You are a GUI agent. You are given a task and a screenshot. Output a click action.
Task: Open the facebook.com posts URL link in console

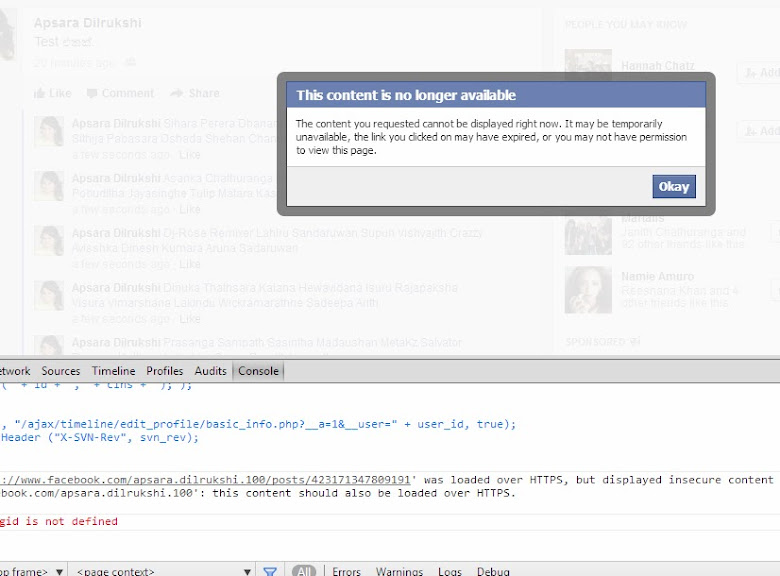[205, 480]
